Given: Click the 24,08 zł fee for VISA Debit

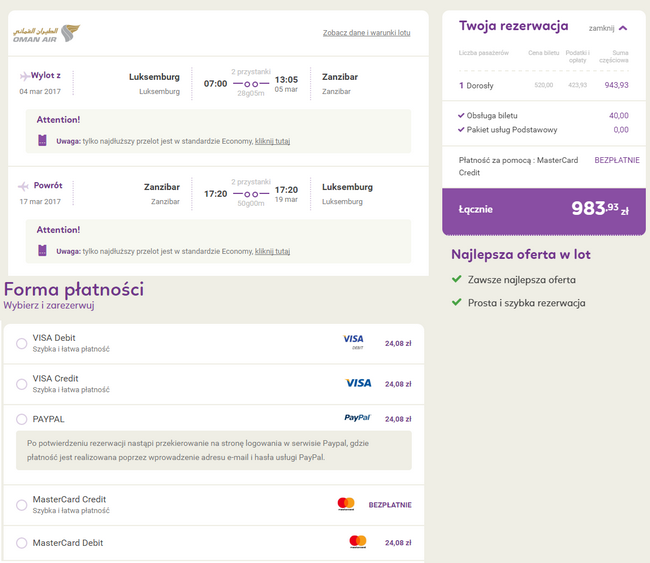Looking at the screenshot, I should [x=398, y=343].
